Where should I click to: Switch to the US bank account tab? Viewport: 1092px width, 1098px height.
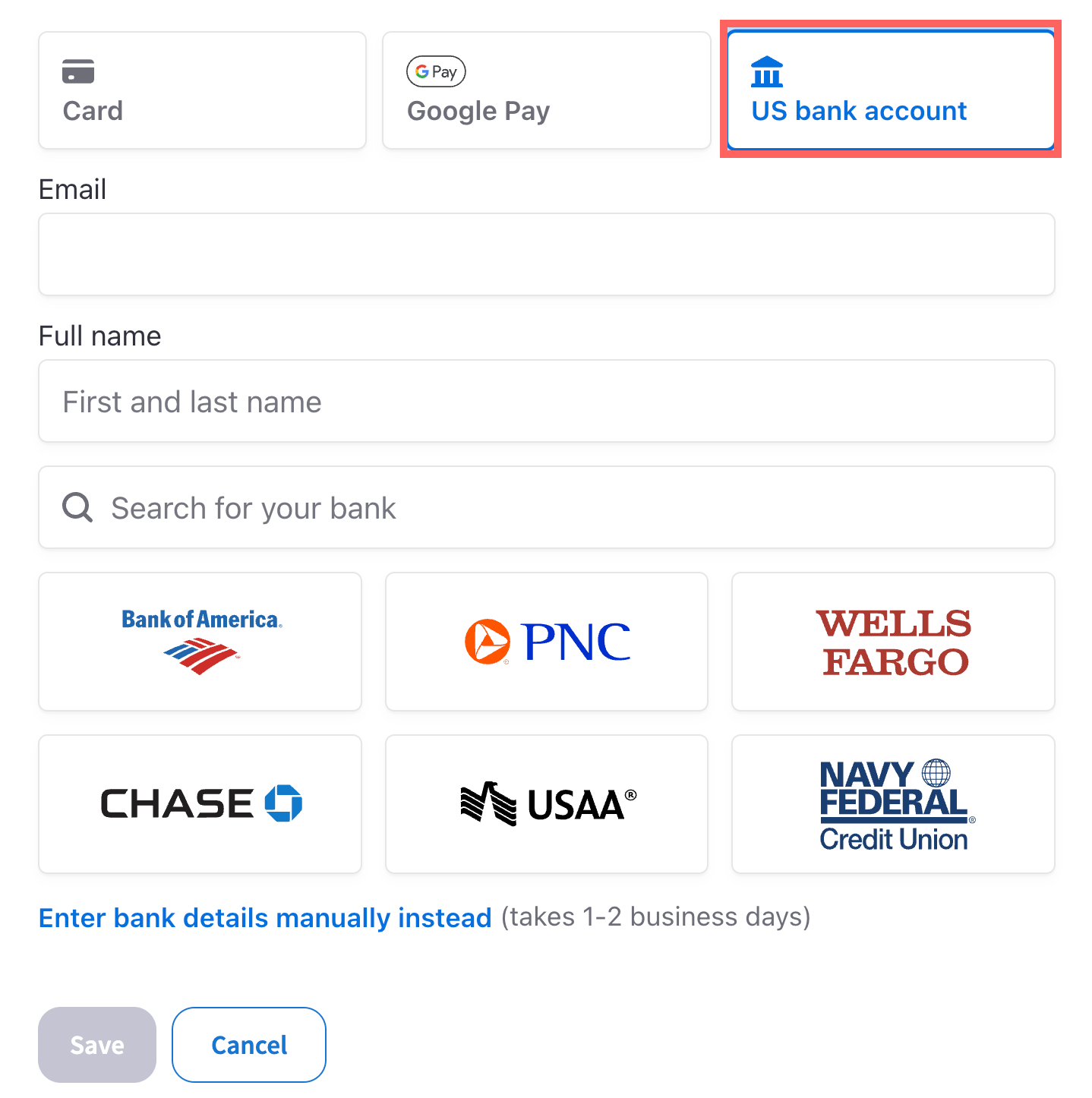[890, 90]
